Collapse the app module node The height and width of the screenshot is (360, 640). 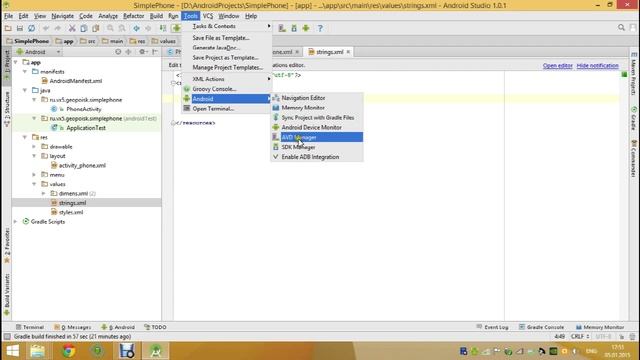[x=16, y=62]
